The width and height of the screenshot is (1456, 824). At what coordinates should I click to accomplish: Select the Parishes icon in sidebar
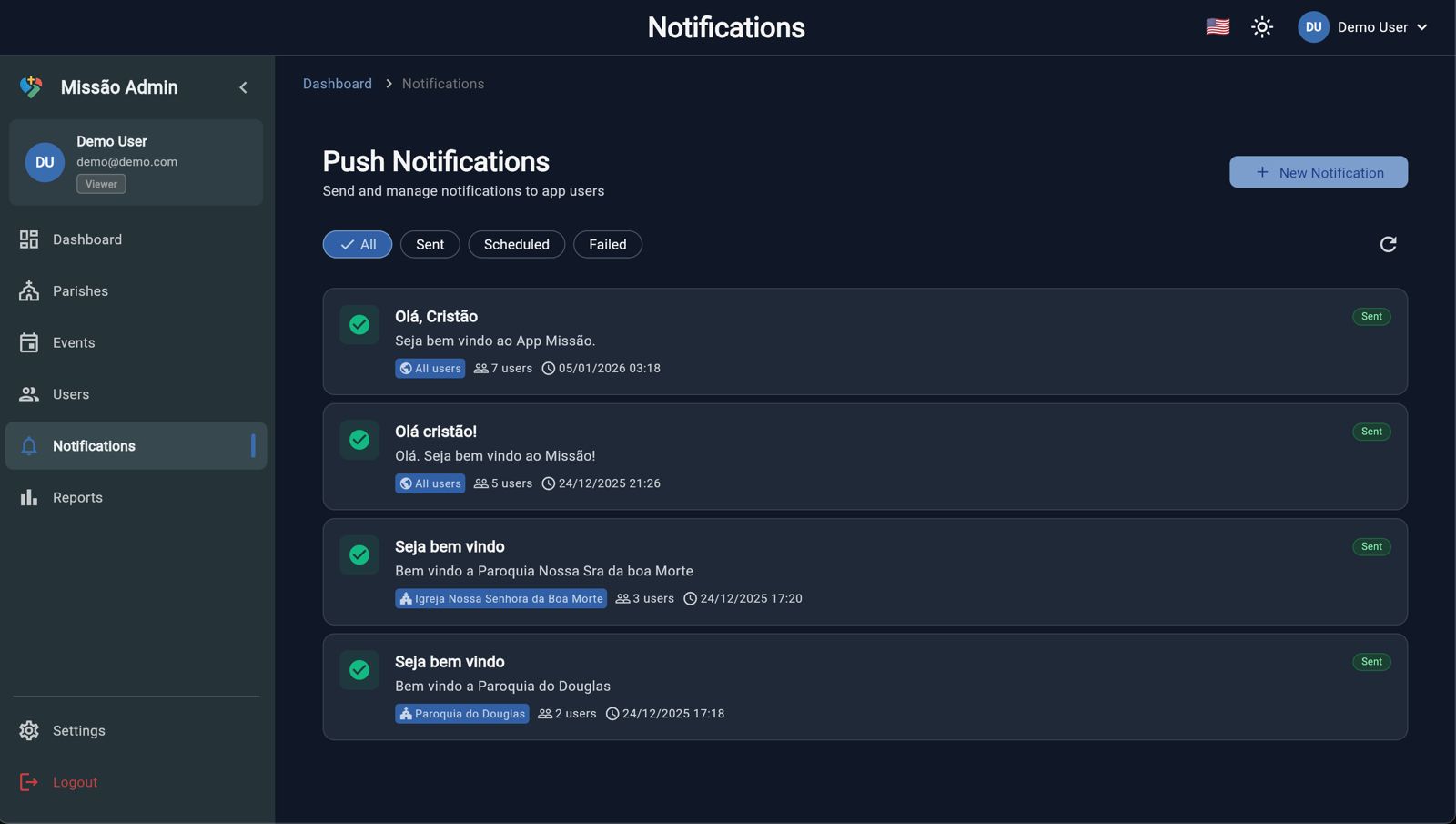click(x=28, y=290)
